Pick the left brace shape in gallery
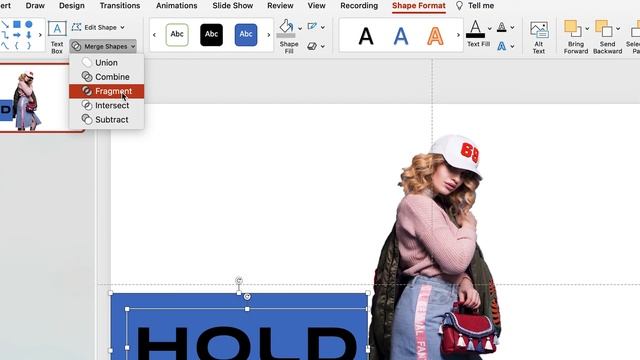This screenshot has height=360, width=640. click(x=17, y=46)
